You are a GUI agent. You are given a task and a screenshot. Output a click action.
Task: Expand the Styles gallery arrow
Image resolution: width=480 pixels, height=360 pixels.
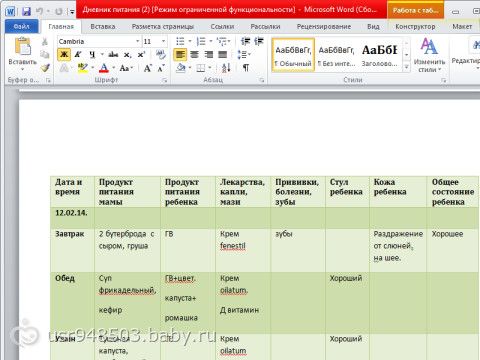(x=407, y=68)
